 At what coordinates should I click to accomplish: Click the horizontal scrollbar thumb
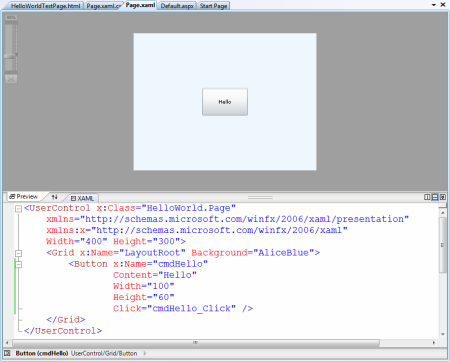point(196,343)
